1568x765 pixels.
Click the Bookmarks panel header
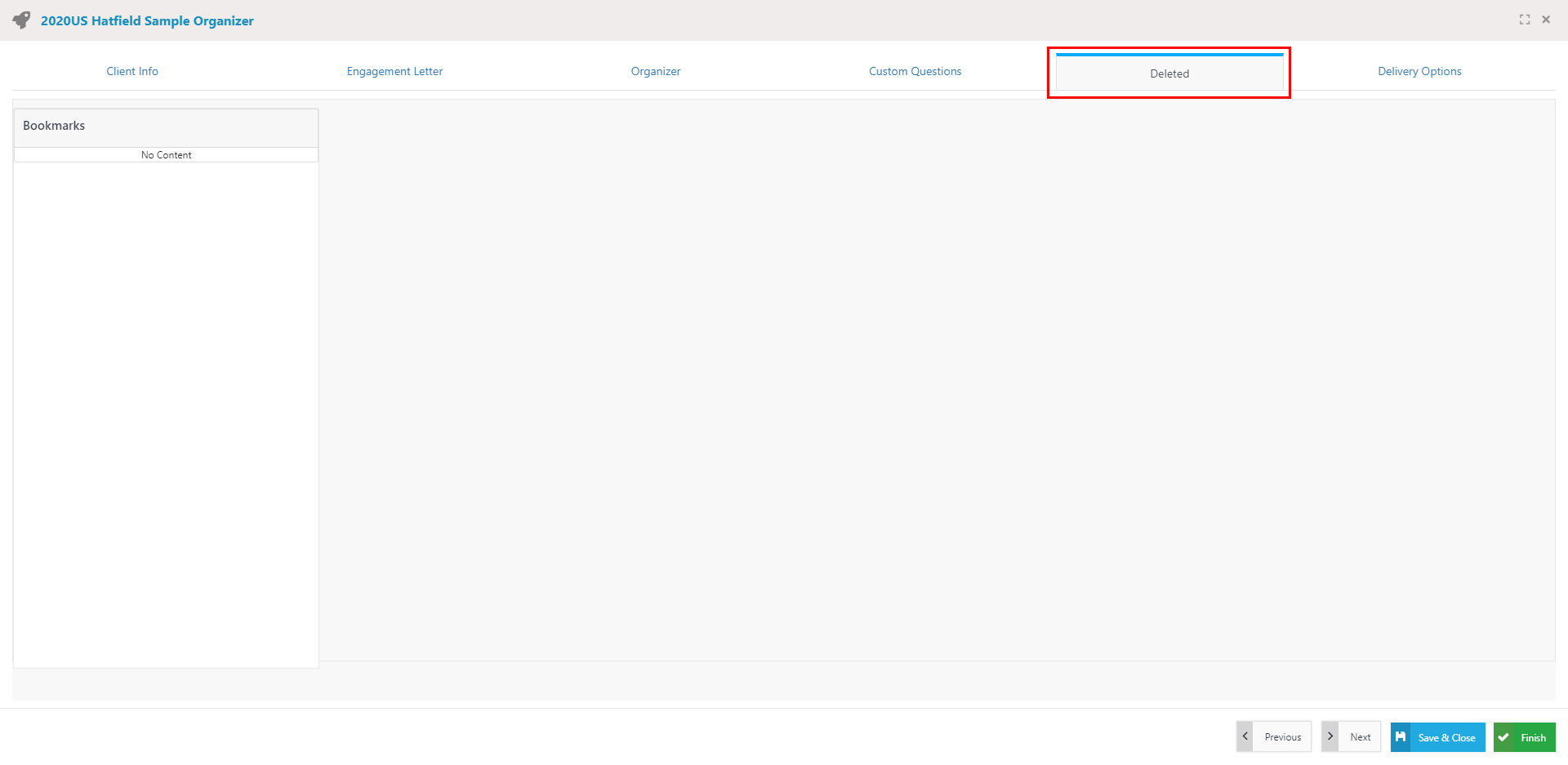[166, 128]
